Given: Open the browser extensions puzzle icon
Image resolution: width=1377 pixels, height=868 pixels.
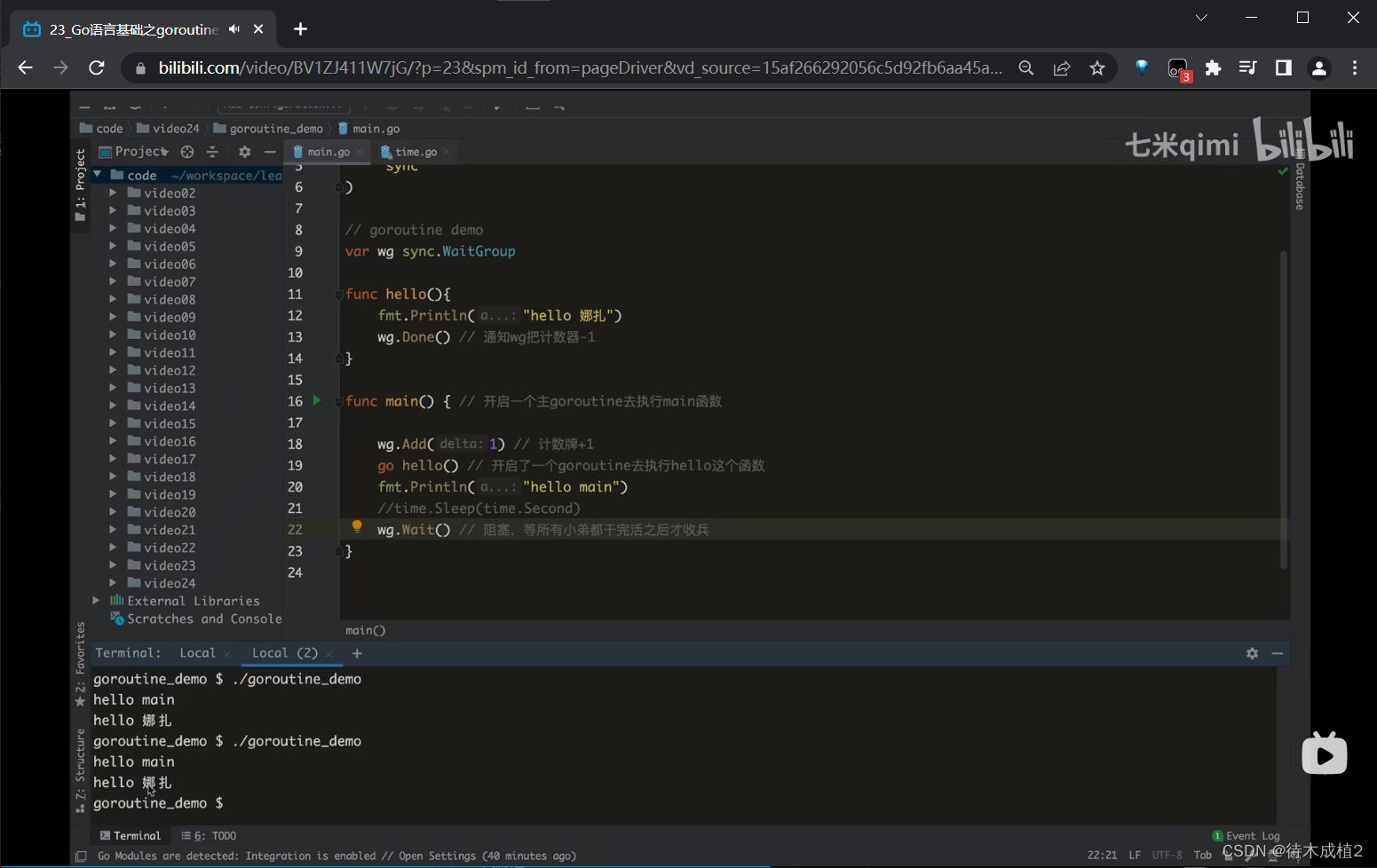Looking at the screenshot, I should click(1213, 67).
